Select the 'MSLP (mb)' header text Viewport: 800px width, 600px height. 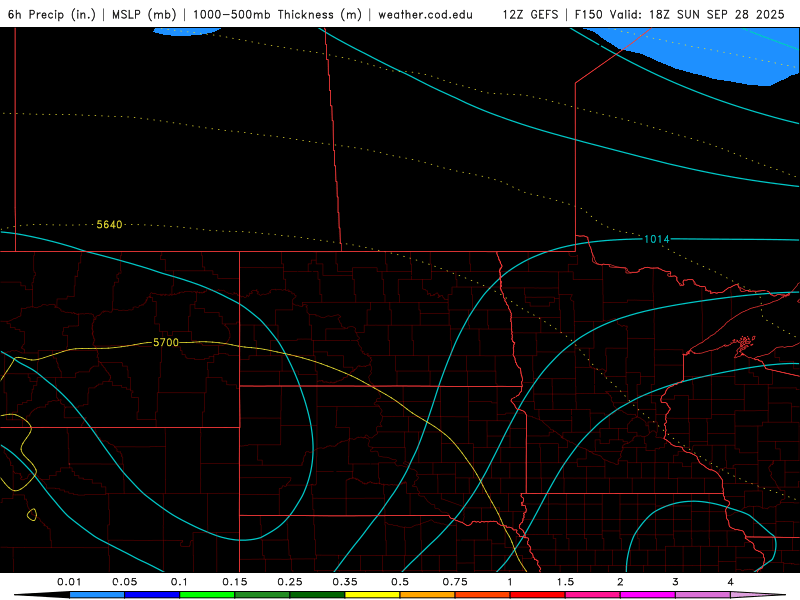[x=144, y=14]
